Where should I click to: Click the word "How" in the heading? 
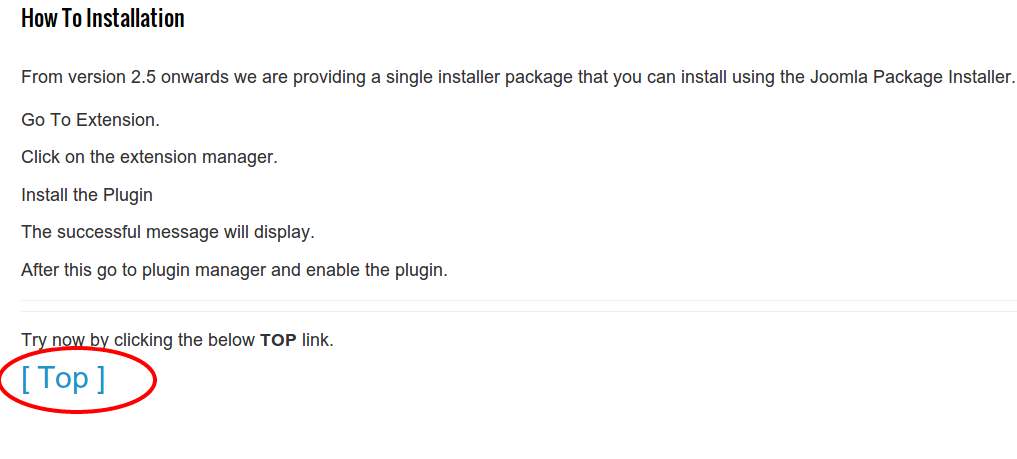click(37, 18)
